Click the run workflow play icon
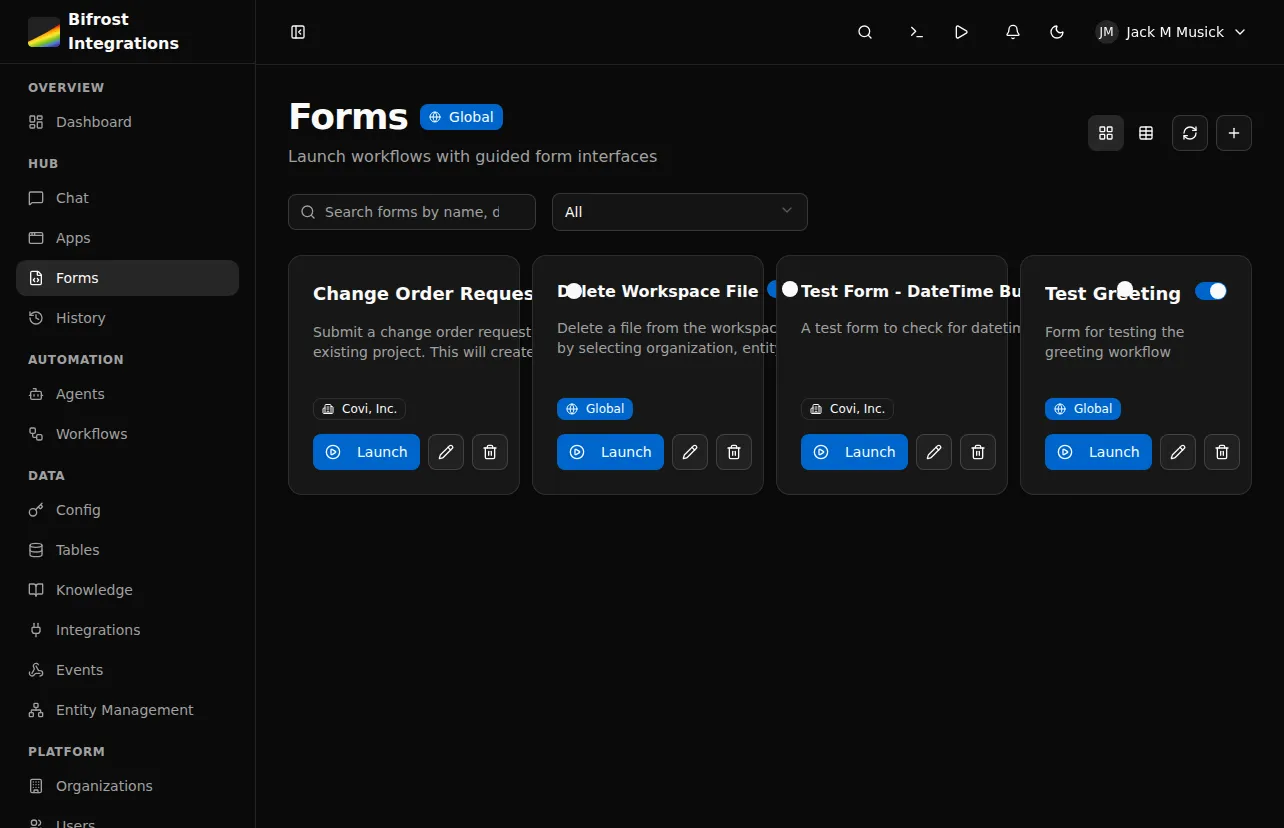This screenshot has height=828, width=1284. tap(961, 31)
